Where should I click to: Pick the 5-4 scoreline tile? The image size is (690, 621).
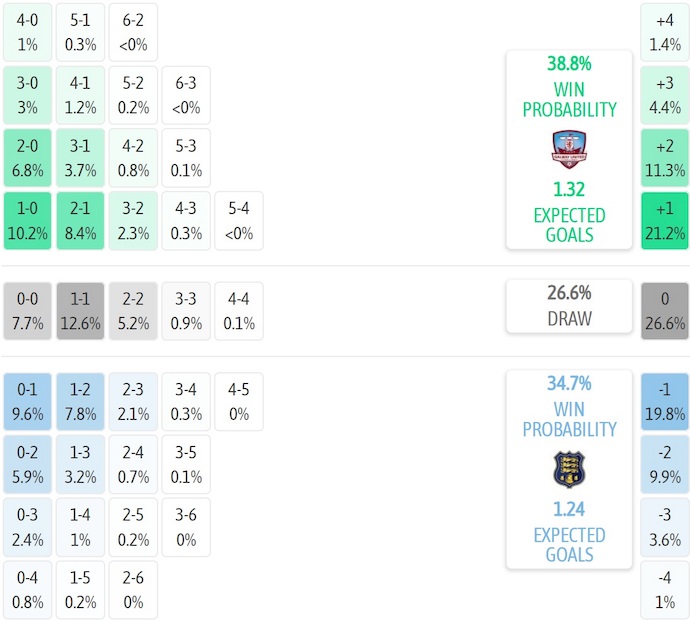pos(239,221)
